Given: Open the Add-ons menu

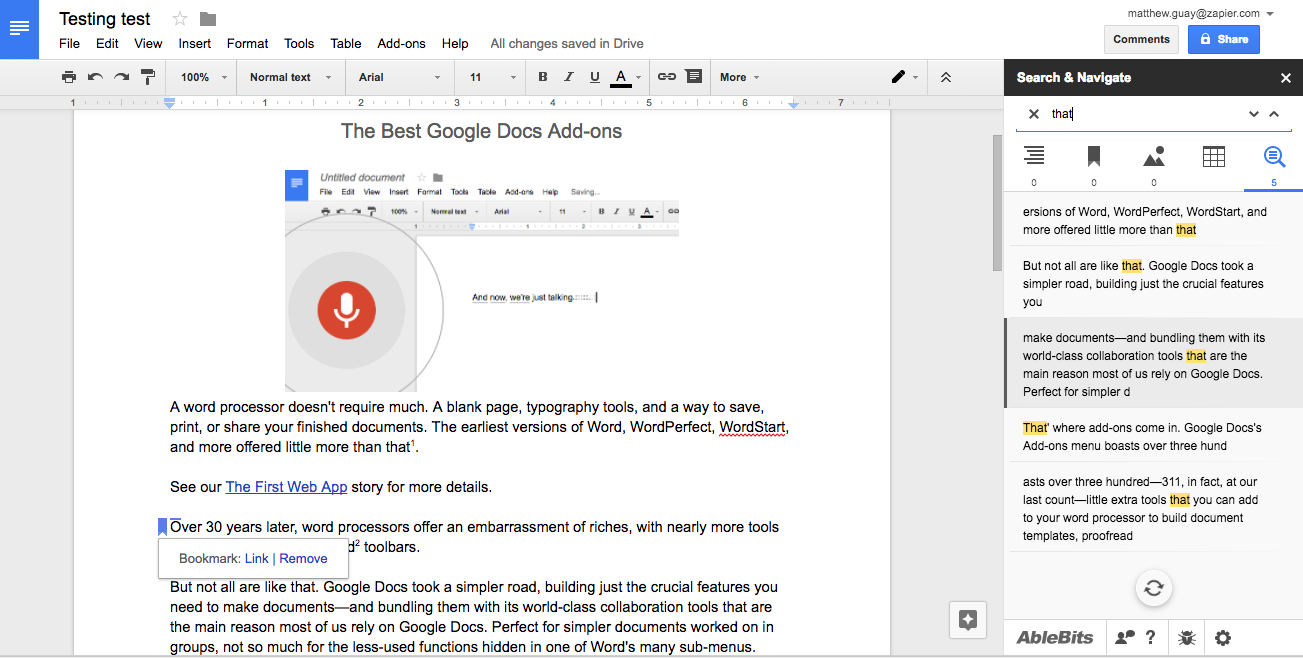Looking at the screenshot, I should [401, 43].
